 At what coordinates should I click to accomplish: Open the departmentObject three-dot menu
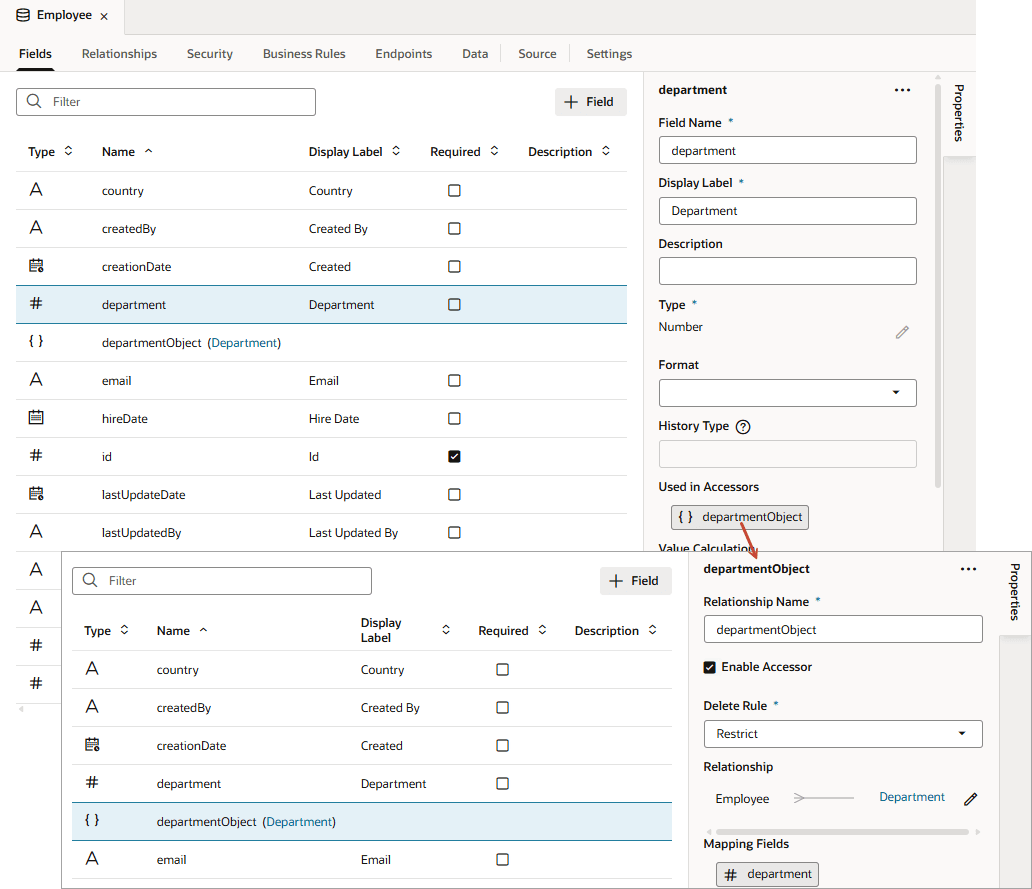967,569
